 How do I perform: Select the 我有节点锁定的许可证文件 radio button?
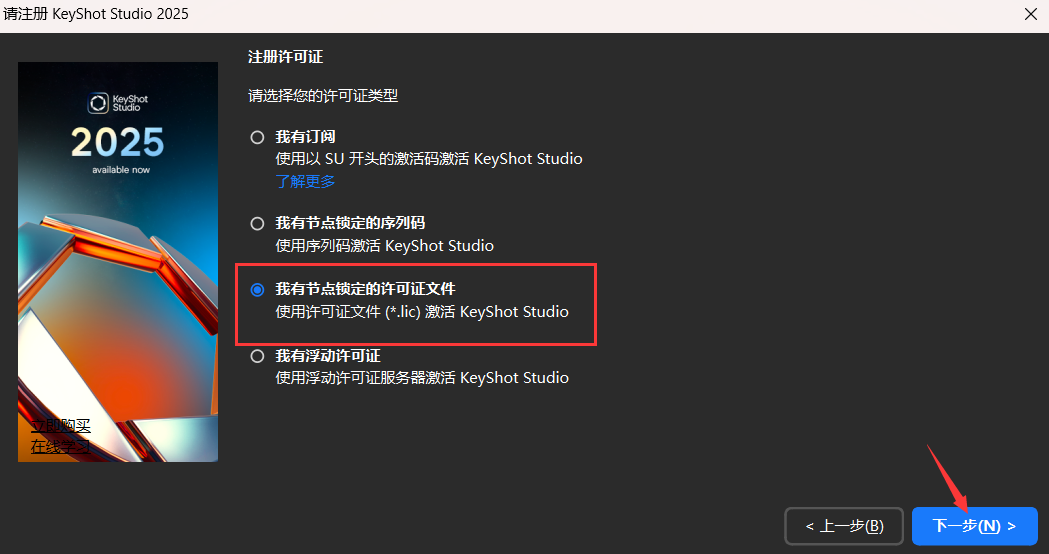258,289
